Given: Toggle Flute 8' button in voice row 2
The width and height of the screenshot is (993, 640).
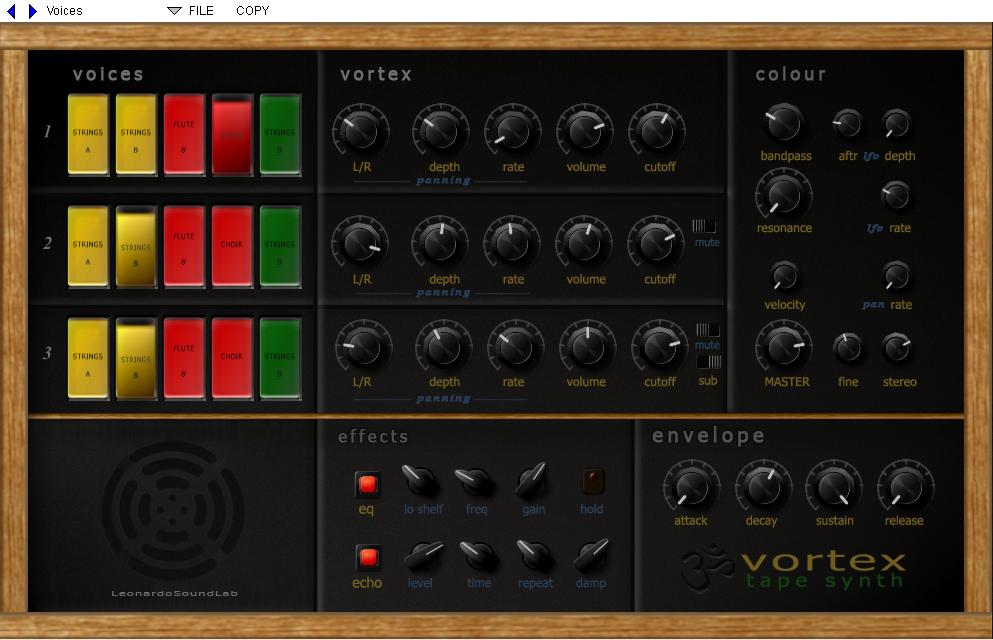Looking at the screenshot, I should click(x=184, y=246).
